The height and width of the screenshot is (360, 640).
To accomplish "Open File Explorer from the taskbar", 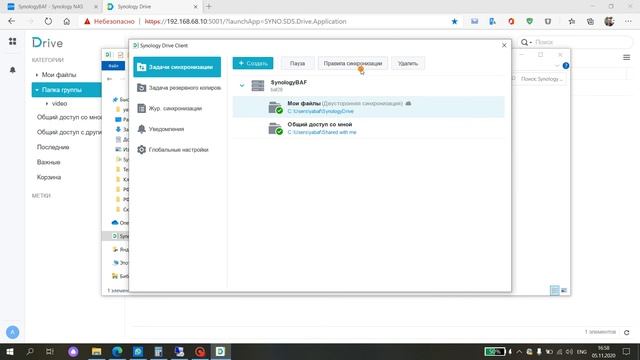I will 96,351.
